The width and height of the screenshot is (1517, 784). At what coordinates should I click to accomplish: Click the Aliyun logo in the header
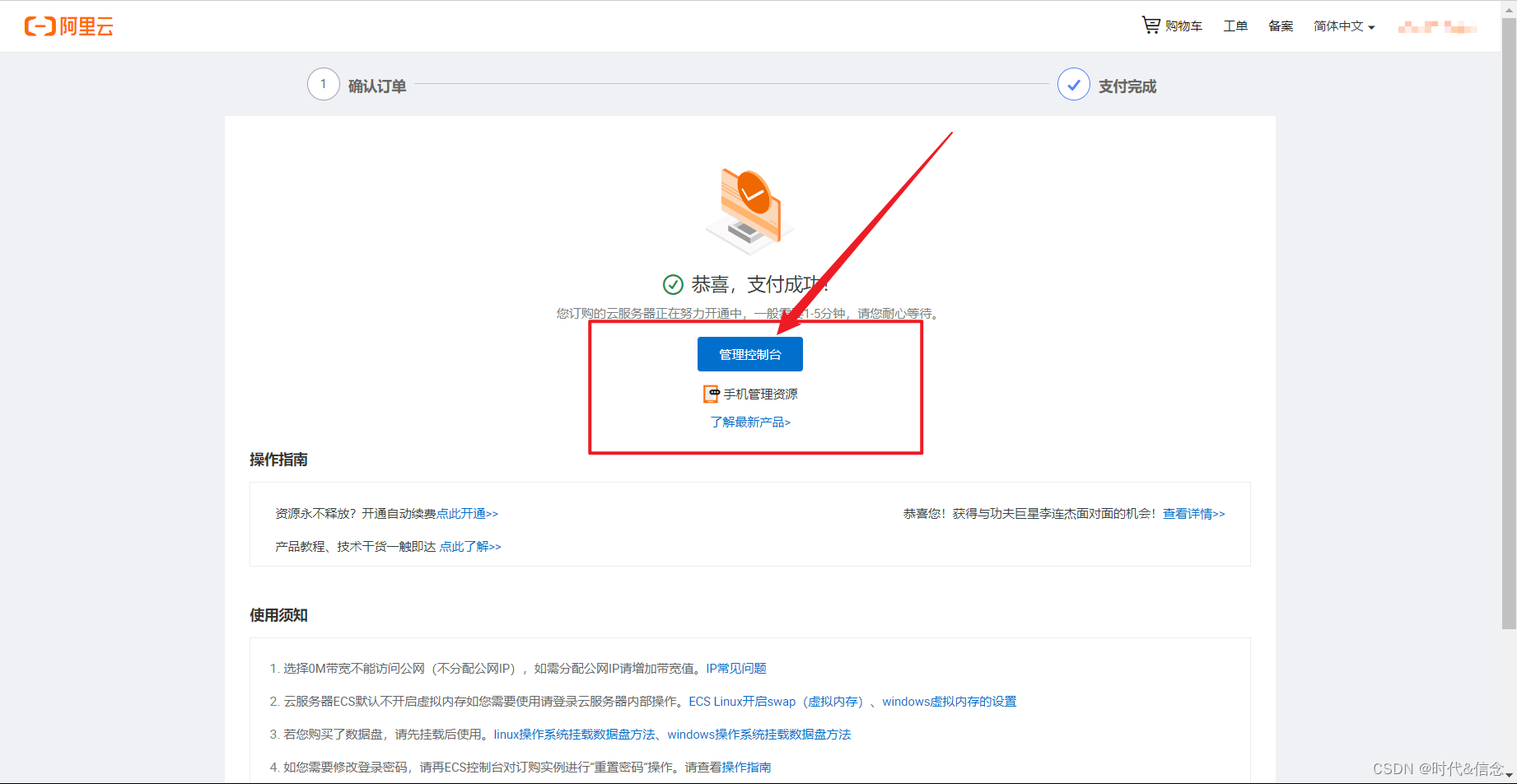pyautogui.click(x=69, y=26)
